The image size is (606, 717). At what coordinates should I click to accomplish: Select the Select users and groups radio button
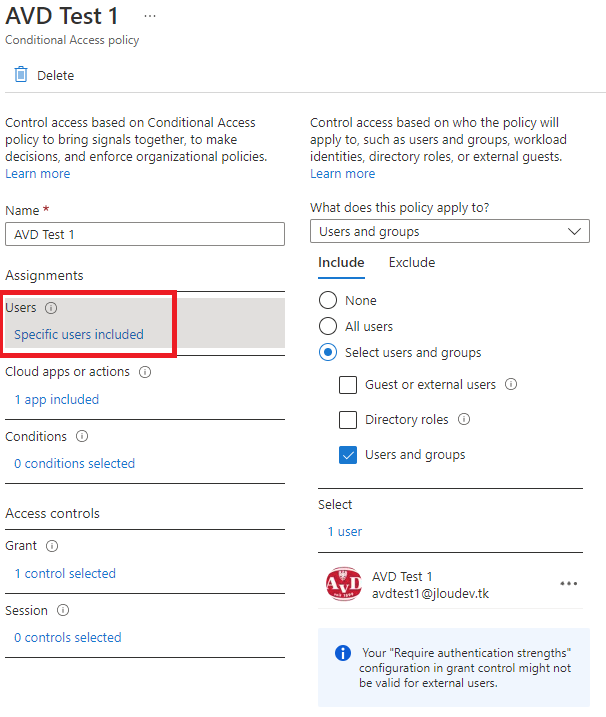point(328,352)
